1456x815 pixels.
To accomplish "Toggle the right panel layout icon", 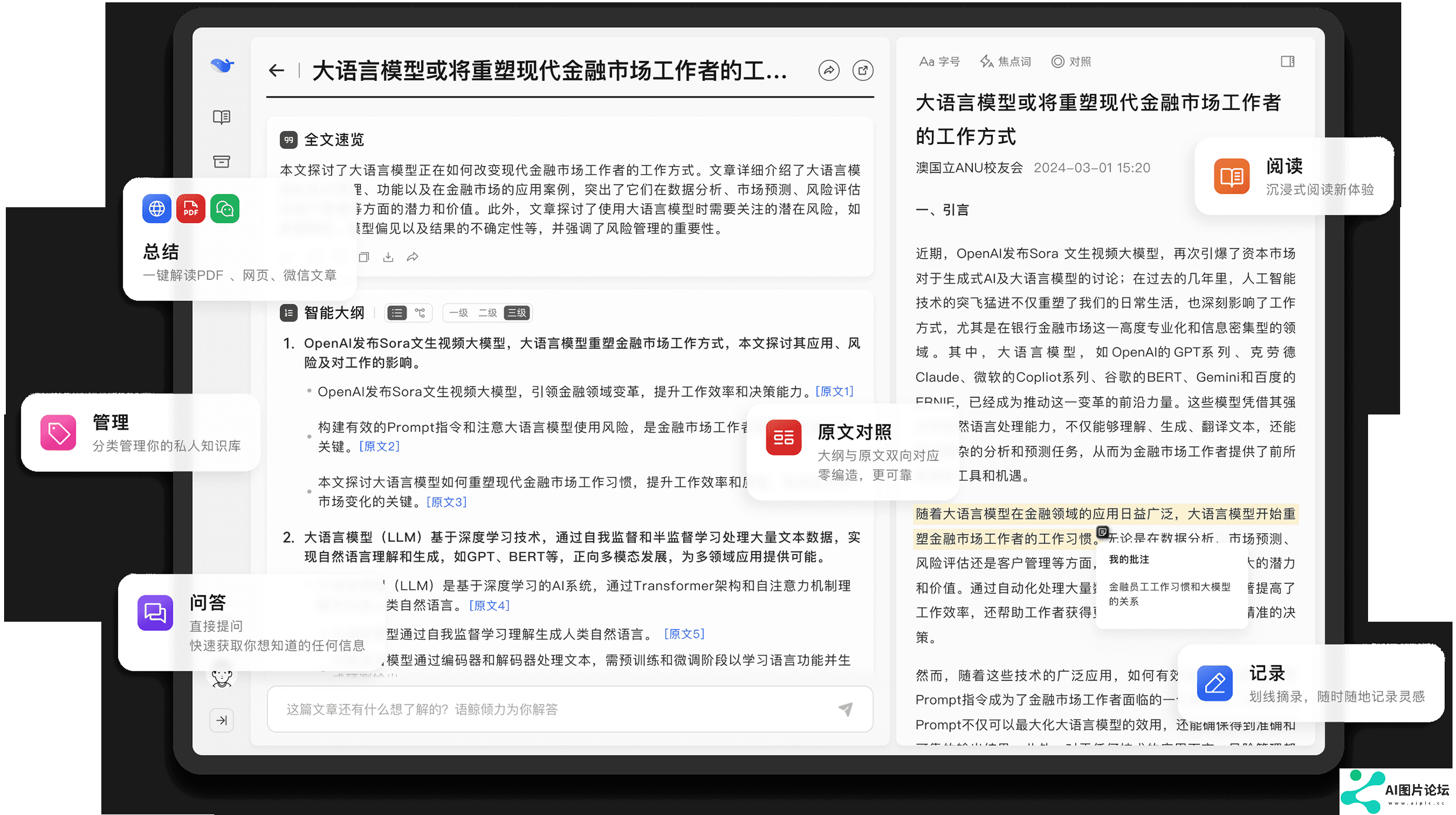I will 1288,62.
